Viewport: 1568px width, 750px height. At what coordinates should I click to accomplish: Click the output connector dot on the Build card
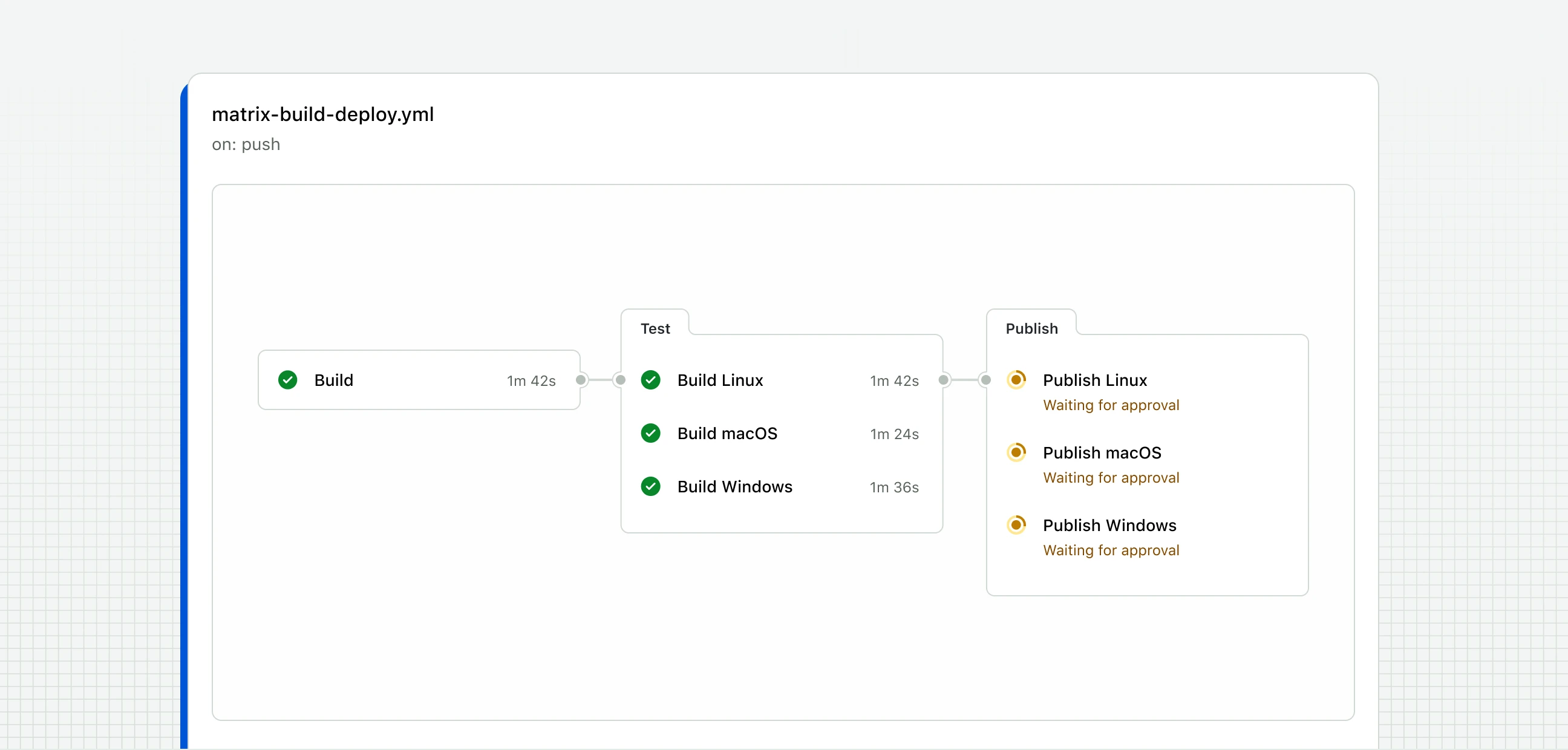[581, 380]
